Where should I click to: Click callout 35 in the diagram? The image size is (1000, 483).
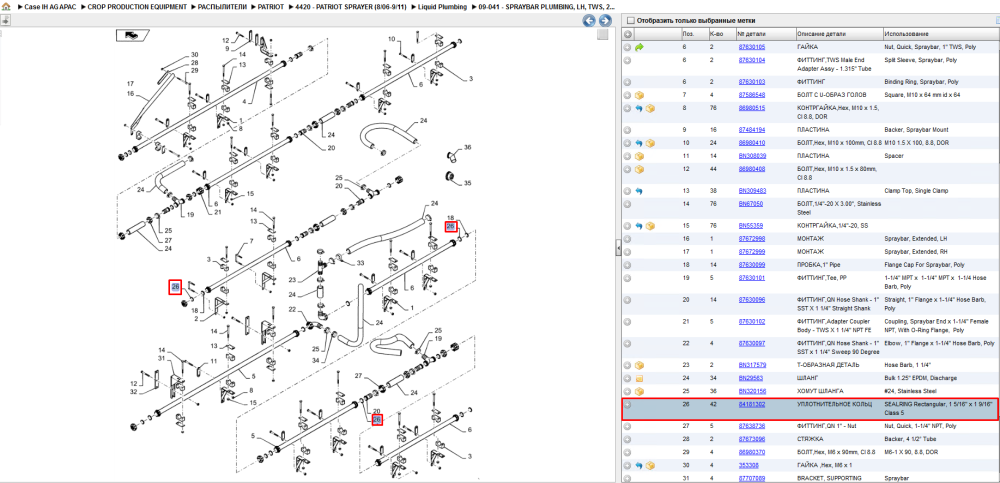[x=467, y=183]
